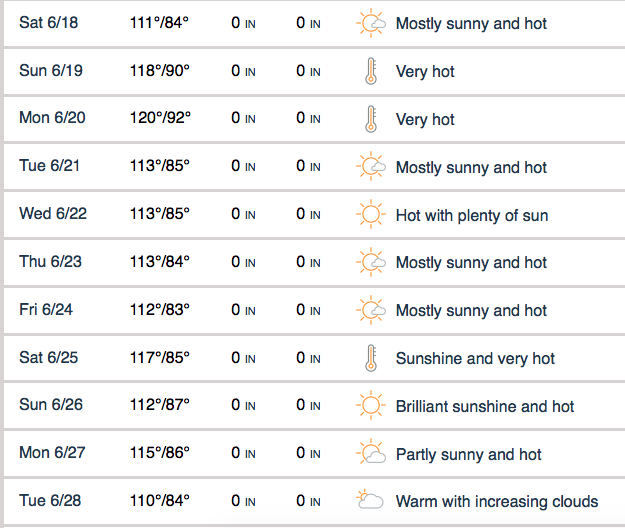Click "Warm with increasing clouds" description
625x528 pixels.
[496, 501]
